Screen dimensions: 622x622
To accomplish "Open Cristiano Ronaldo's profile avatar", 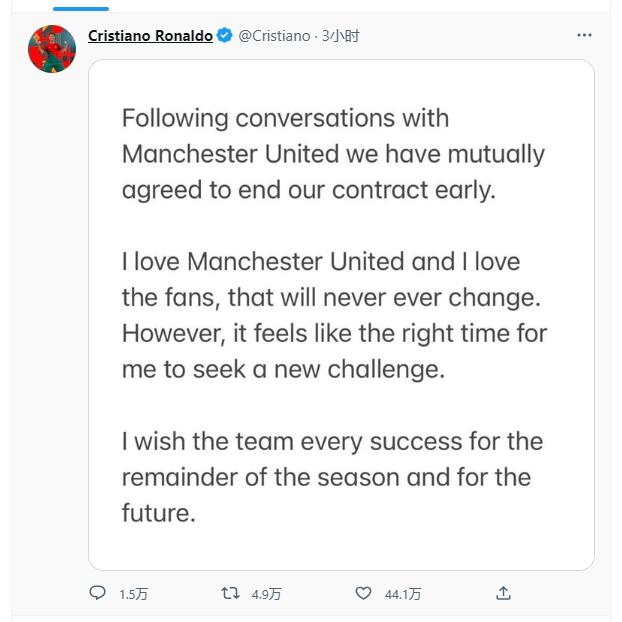I will pyautogui.click(x=52, y=49).
